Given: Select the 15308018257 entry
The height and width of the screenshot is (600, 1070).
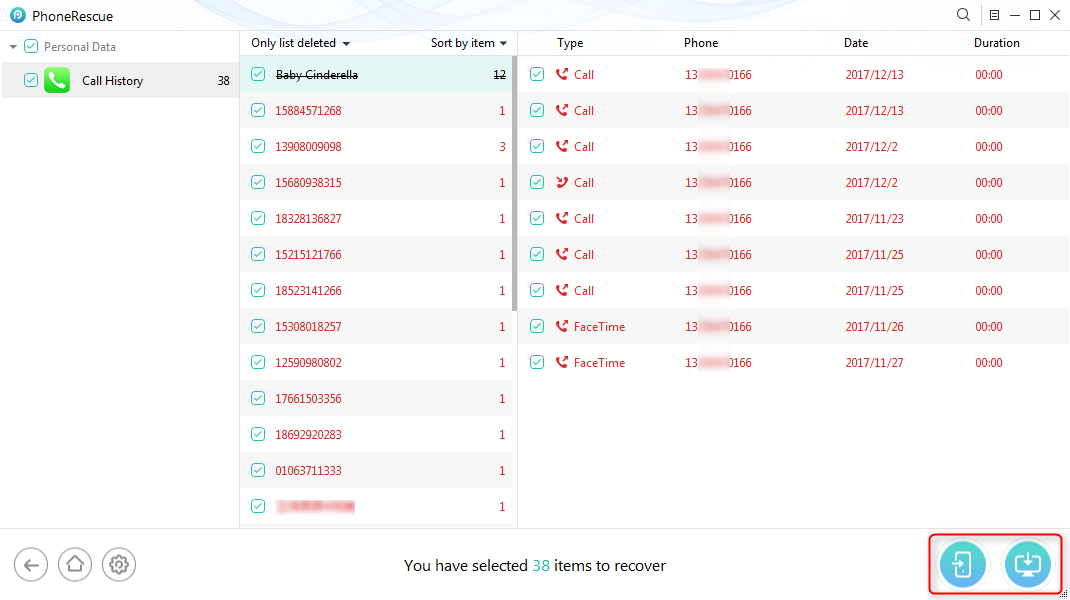Looking at the screenshot, I should click(x=376, y=326).
